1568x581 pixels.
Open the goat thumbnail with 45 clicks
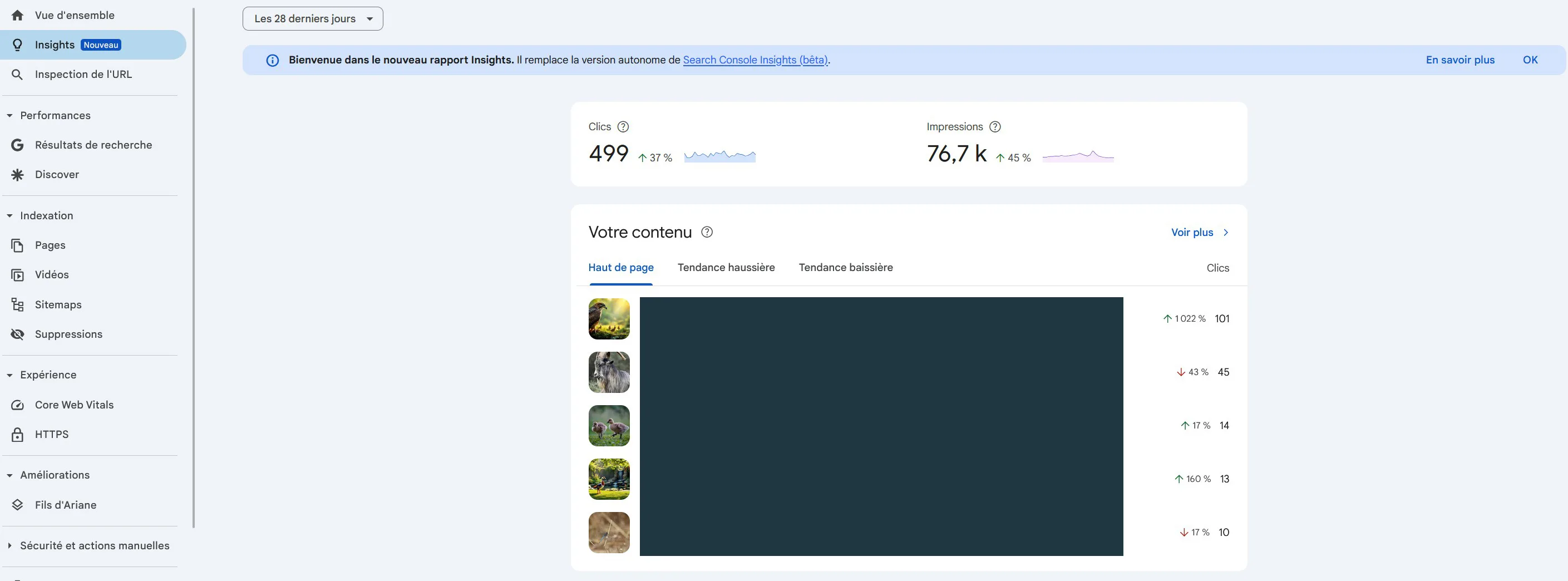(609, 372)
